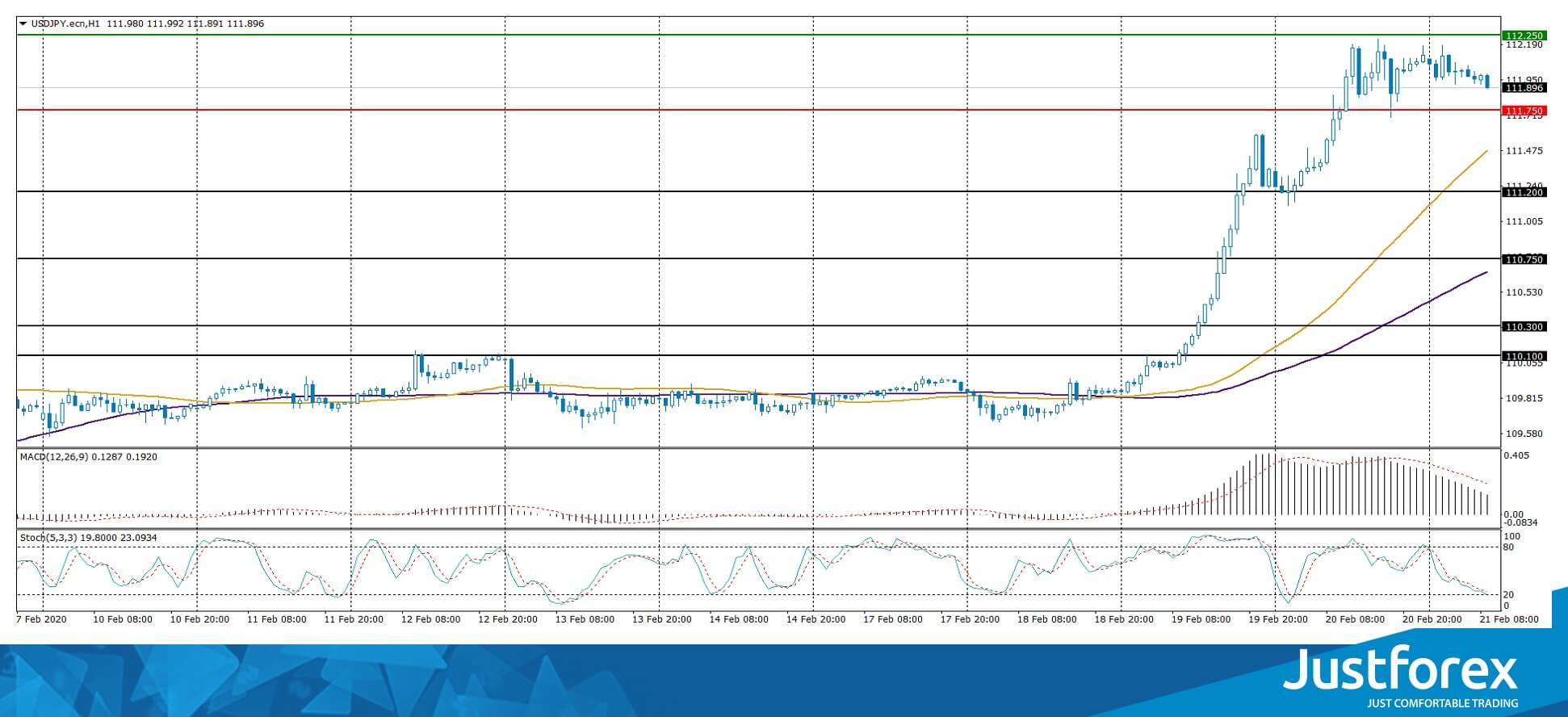Click the 21 Feb 08:00 time label
Screen dimensions: 1568x717
[1509, 619]
